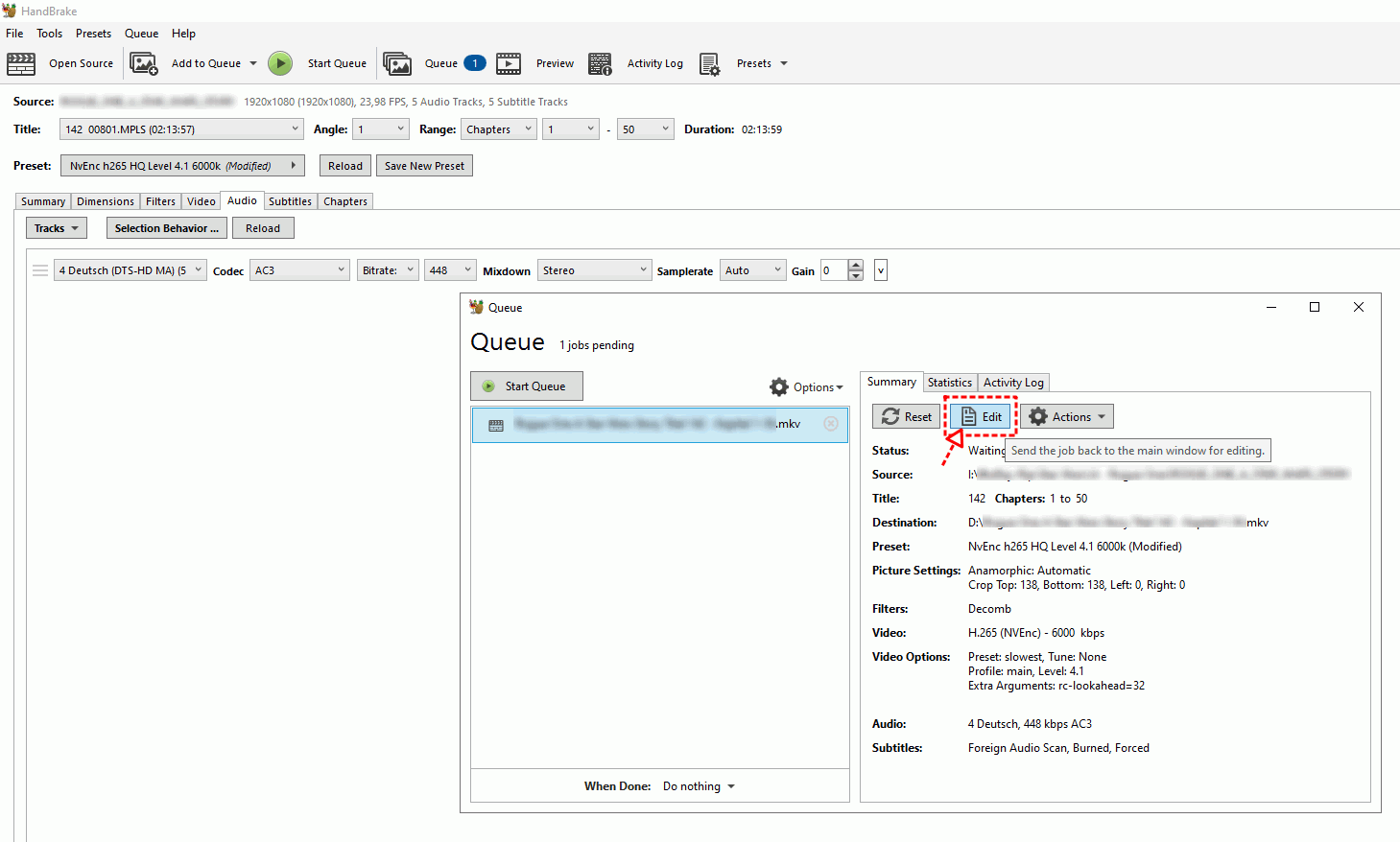
Task: Open audio source track dropdown 4 Deutsch
Action: (131, 270)
